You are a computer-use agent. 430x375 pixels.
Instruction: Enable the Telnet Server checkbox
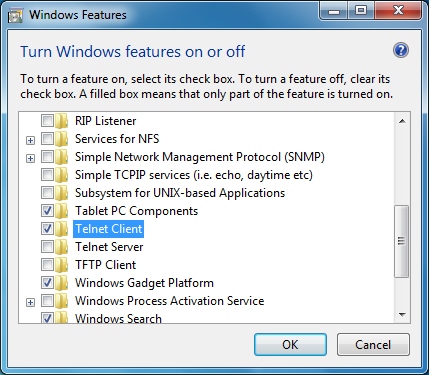tap(47, 247)
